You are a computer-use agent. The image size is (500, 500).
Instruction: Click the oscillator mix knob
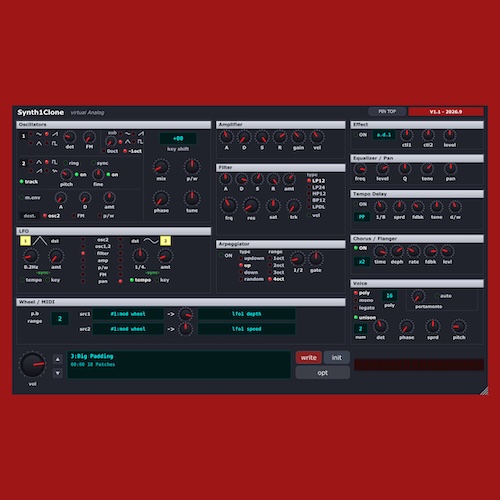161,167
